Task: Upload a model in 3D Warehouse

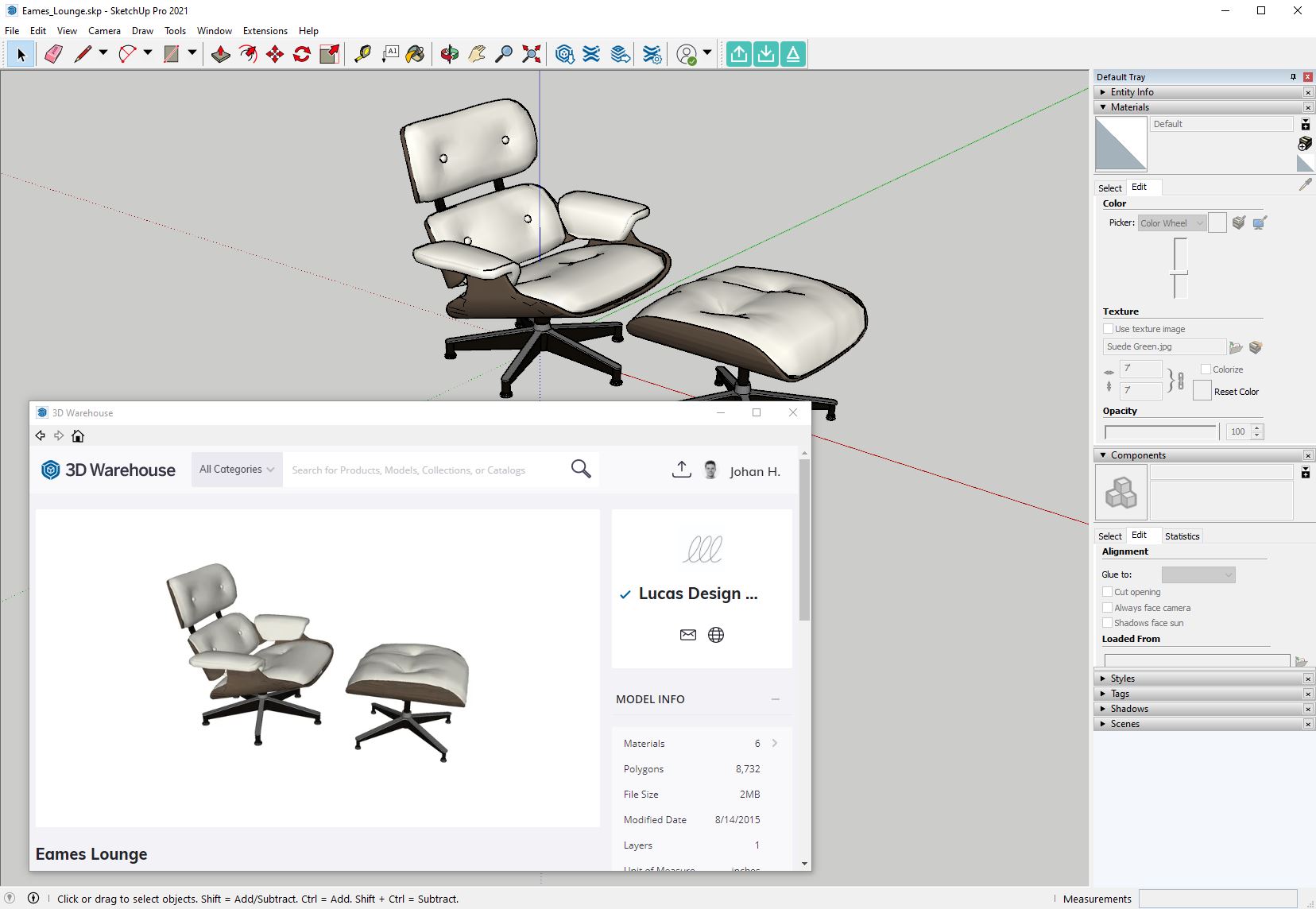Action: 681,470
